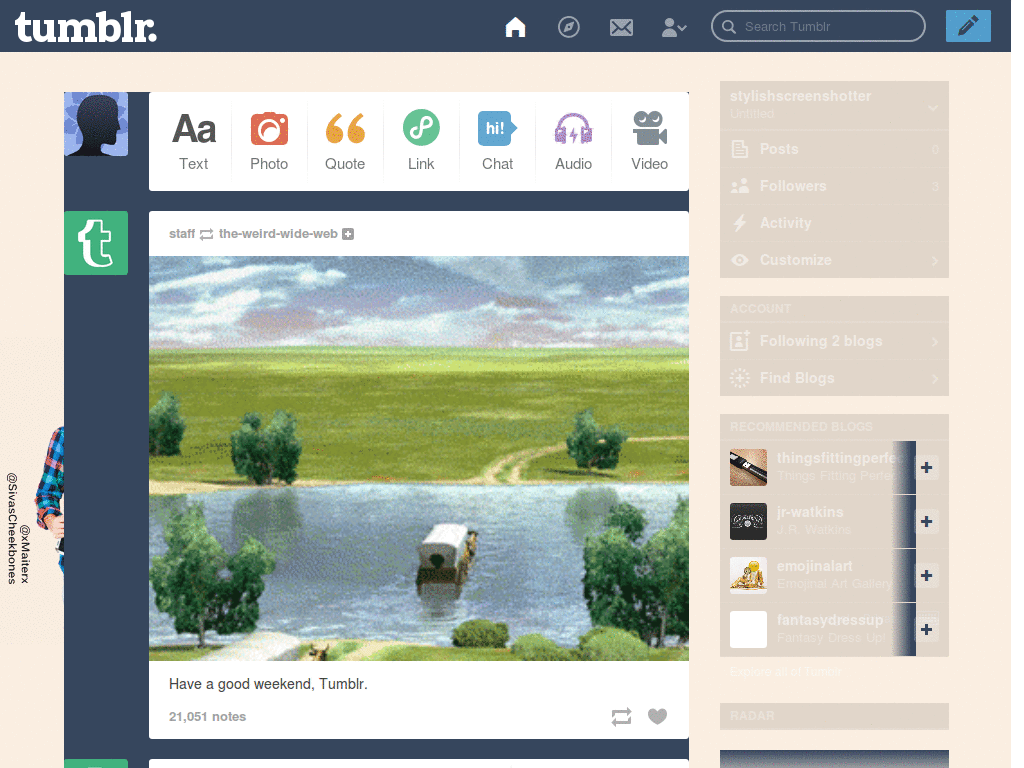Create a new Text post

click(x=194, y=142)
